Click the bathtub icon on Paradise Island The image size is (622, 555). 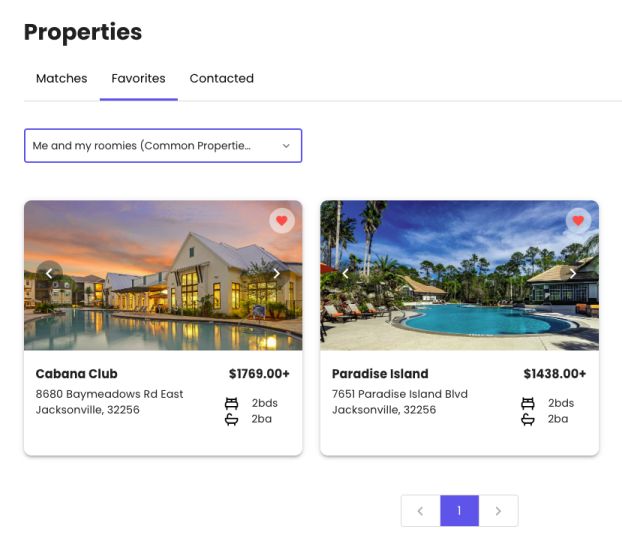[x=528, y=420]
